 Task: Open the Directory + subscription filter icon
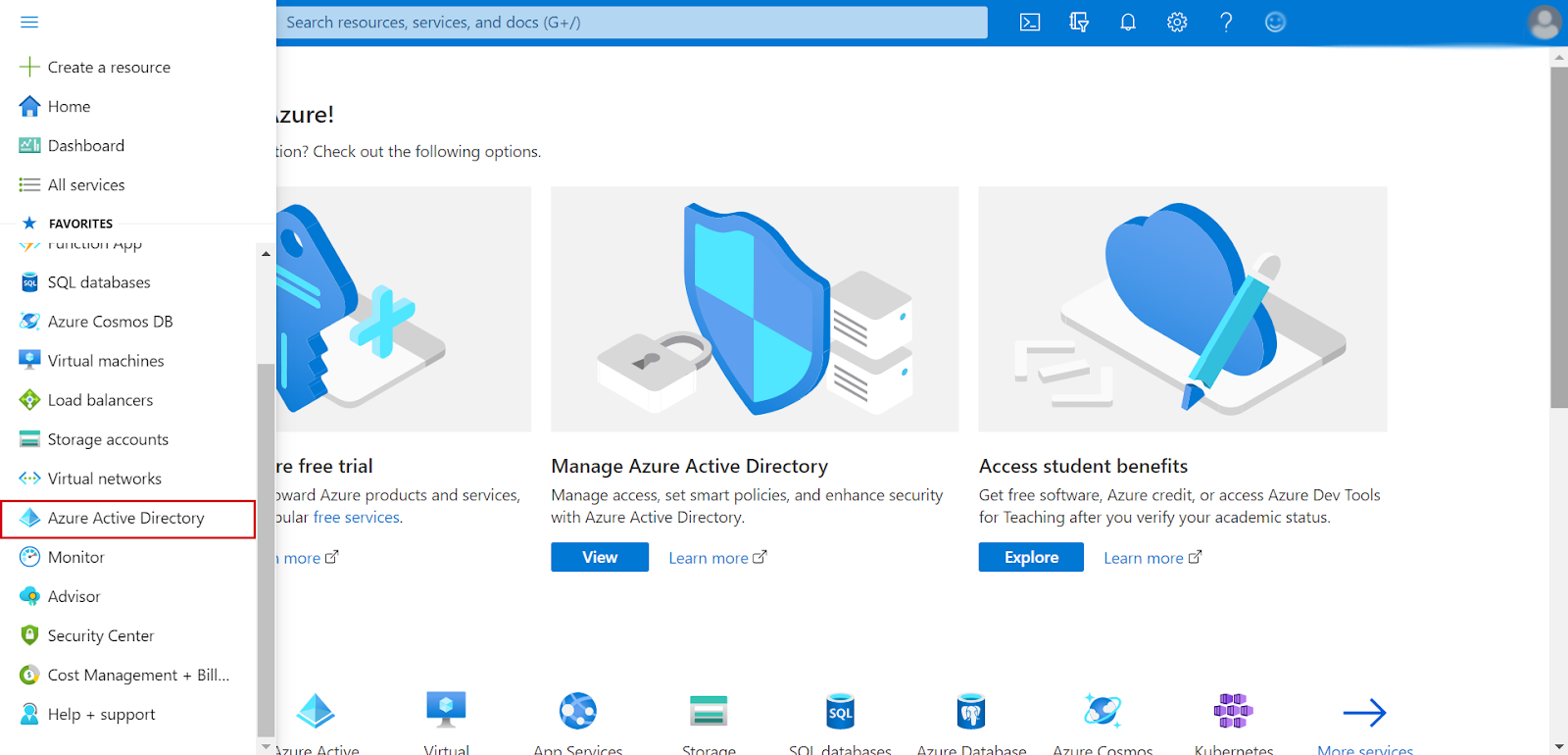click(1079, 23)
